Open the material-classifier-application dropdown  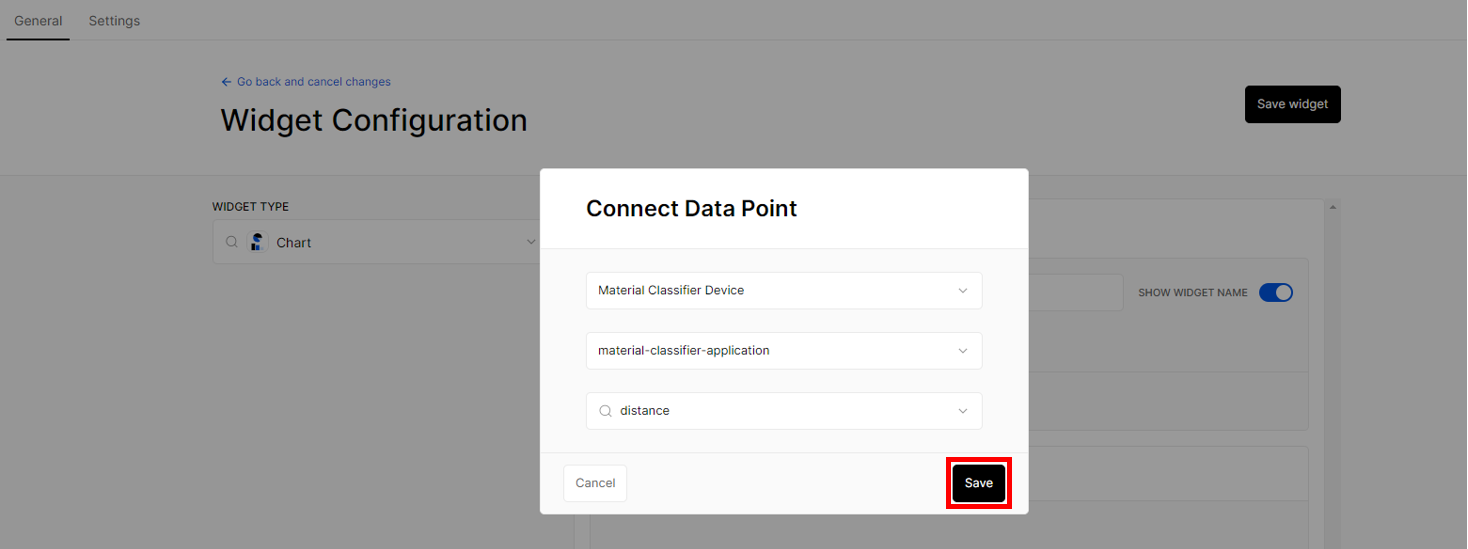(784, 351)
